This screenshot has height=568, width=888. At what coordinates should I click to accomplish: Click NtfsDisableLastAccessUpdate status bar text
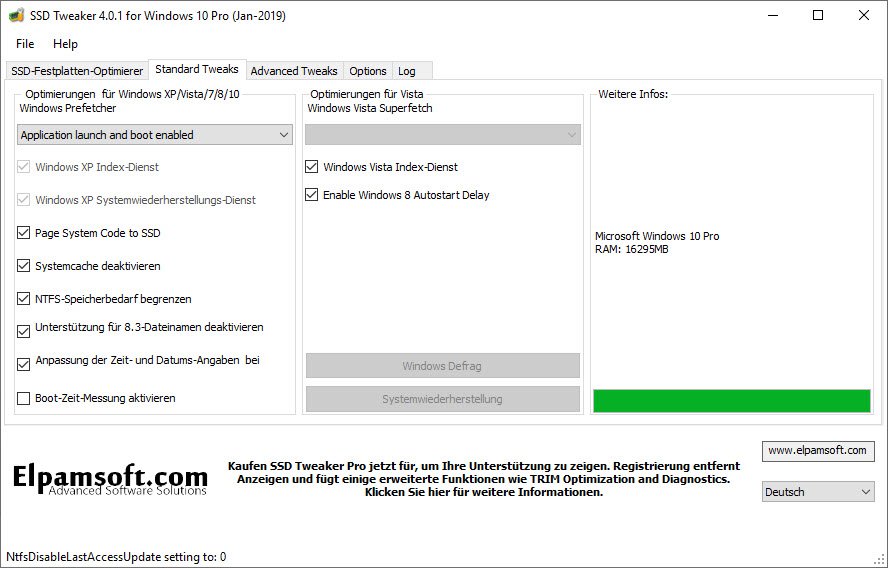point(116,557)
